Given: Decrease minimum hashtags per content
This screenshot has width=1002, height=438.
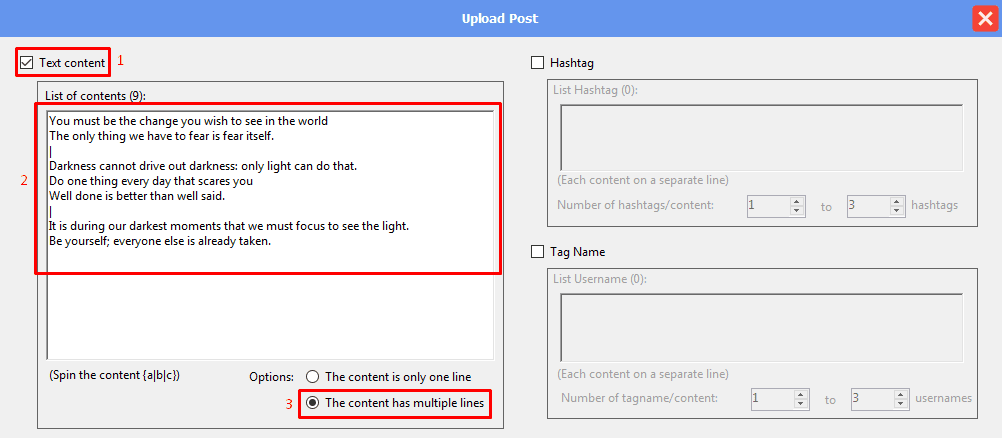Looking at the screenshot, I should tap(797, 211).
